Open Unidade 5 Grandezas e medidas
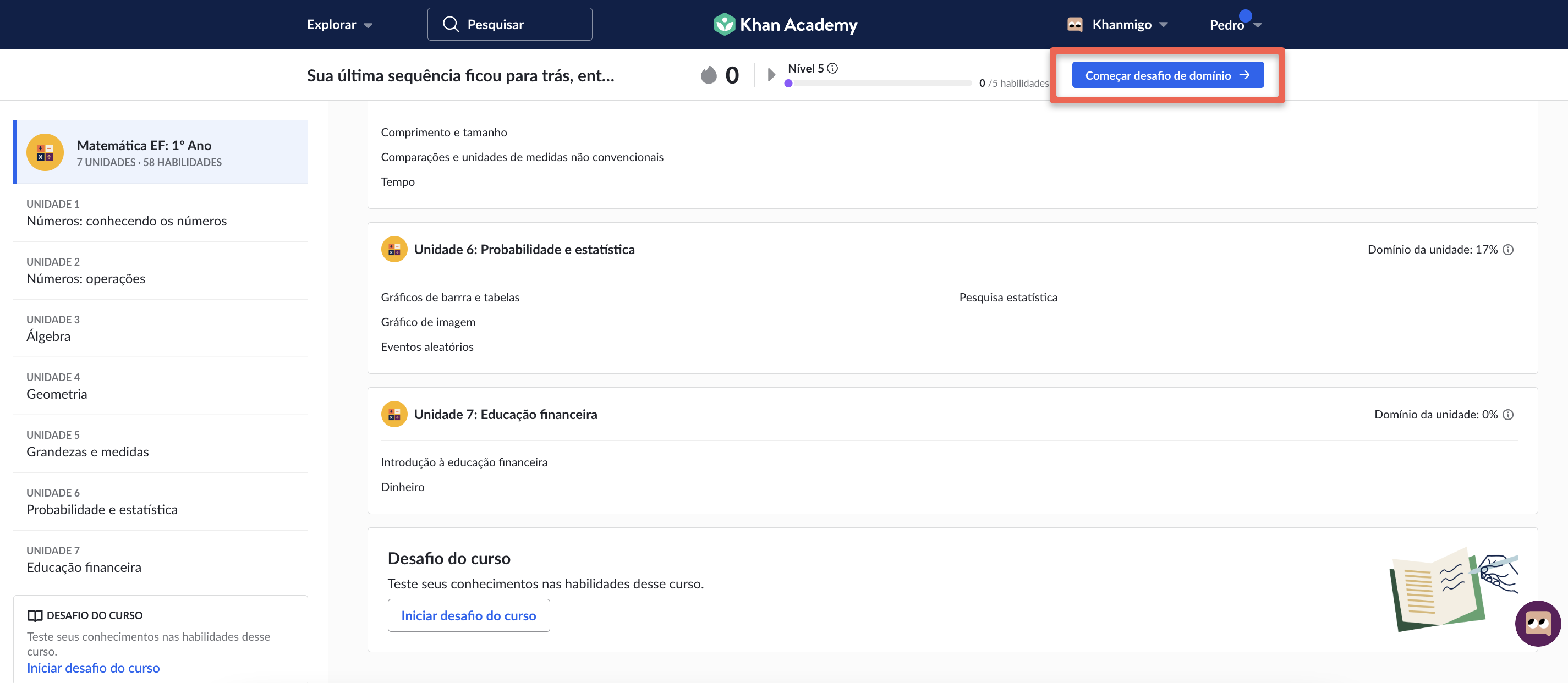The width and height of the screenshot is (1568, 683). point(161,444)
